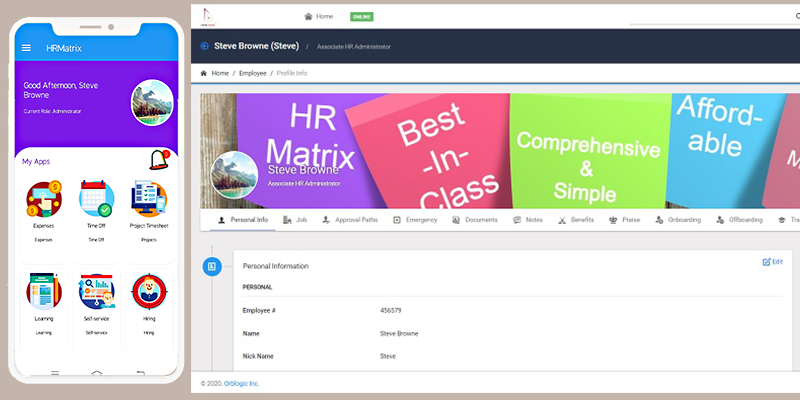Open the Approval Paths tab
This screenshot has width=800, height=400.
point(350,220)
